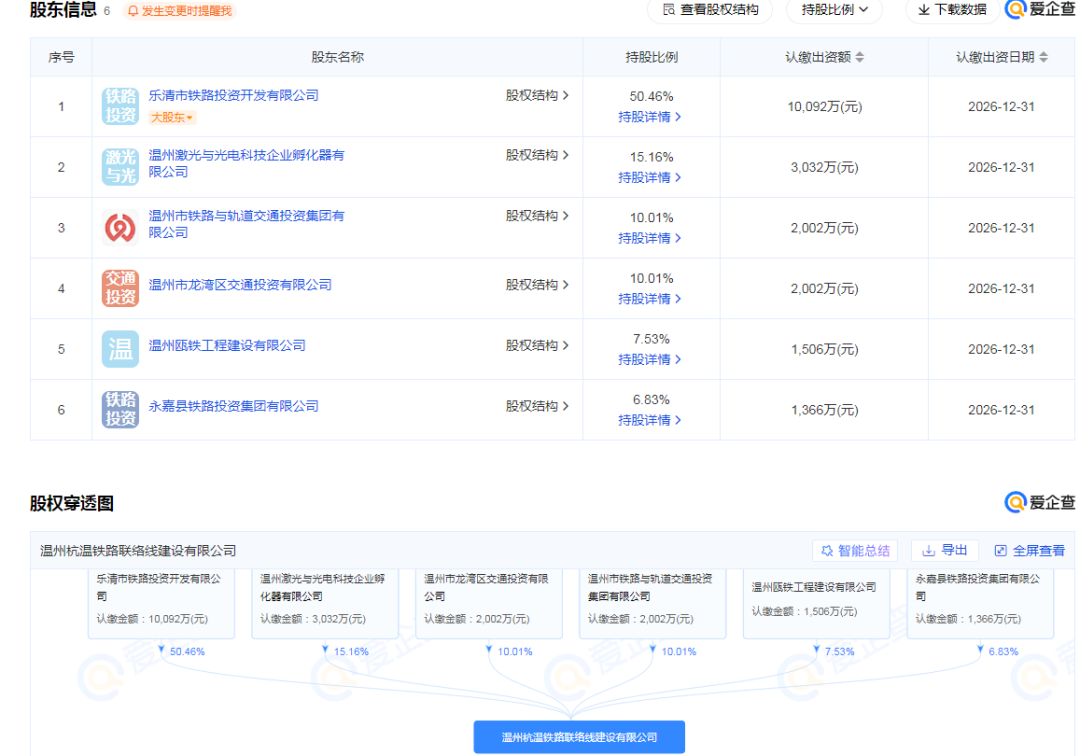Screen dimensions: 1080x756
Task: Open 持股详情 for the 50.46% shareholder
Action: (x=650, y=117)
